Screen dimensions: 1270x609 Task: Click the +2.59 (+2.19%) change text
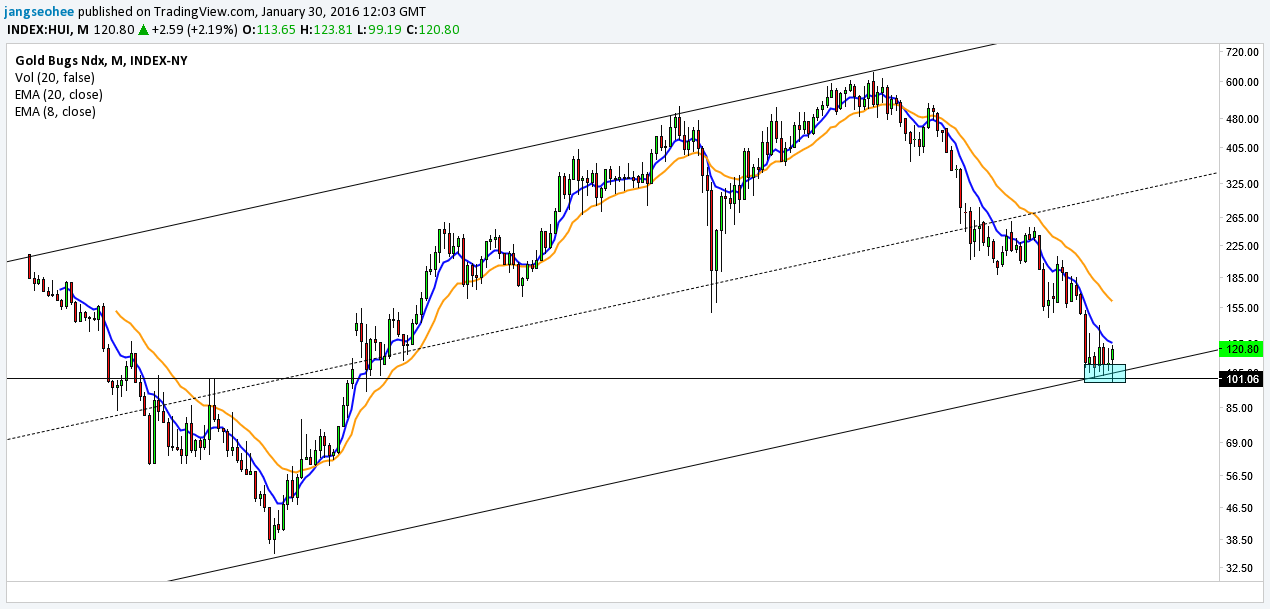click(x=195, y=30)
